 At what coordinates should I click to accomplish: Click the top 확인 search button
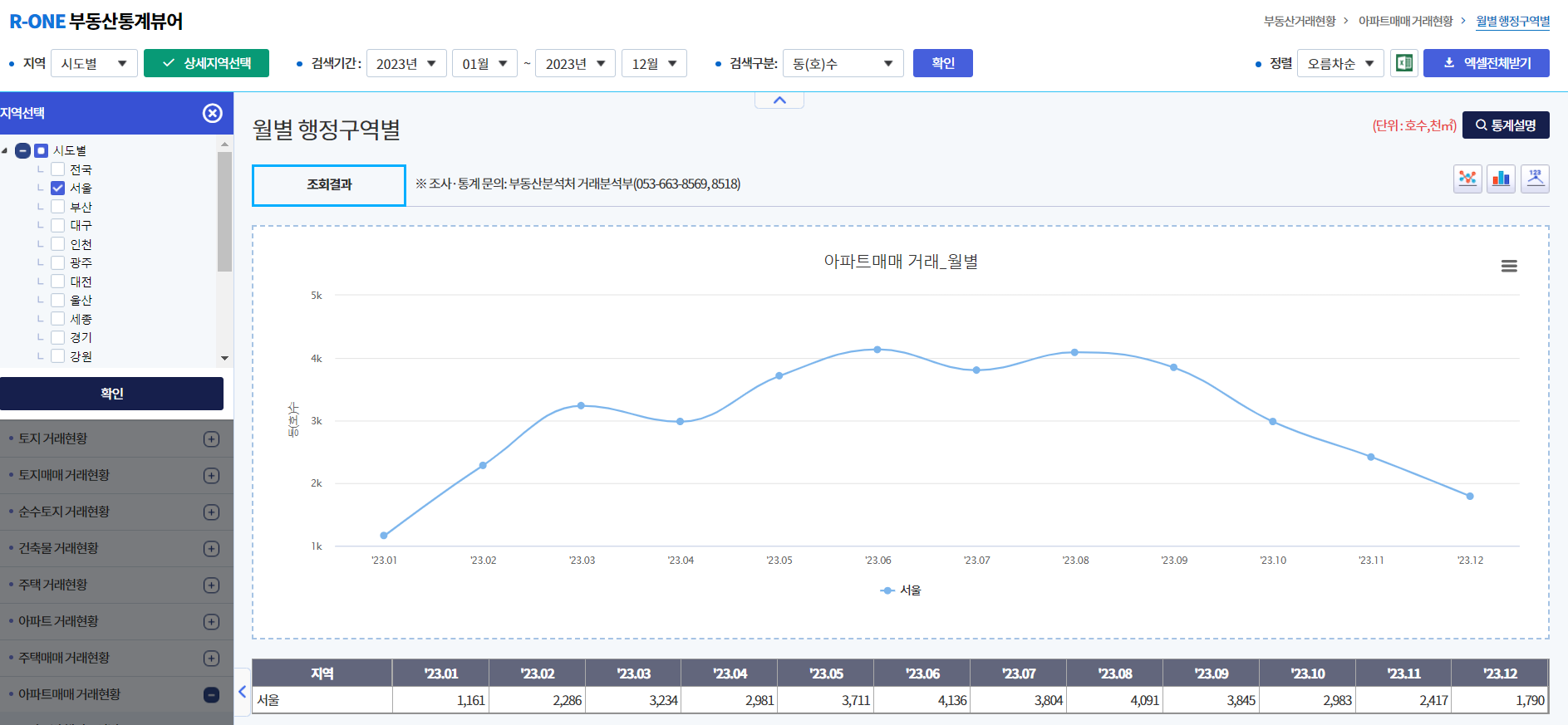pyautogui.click(x=943, y=63)
